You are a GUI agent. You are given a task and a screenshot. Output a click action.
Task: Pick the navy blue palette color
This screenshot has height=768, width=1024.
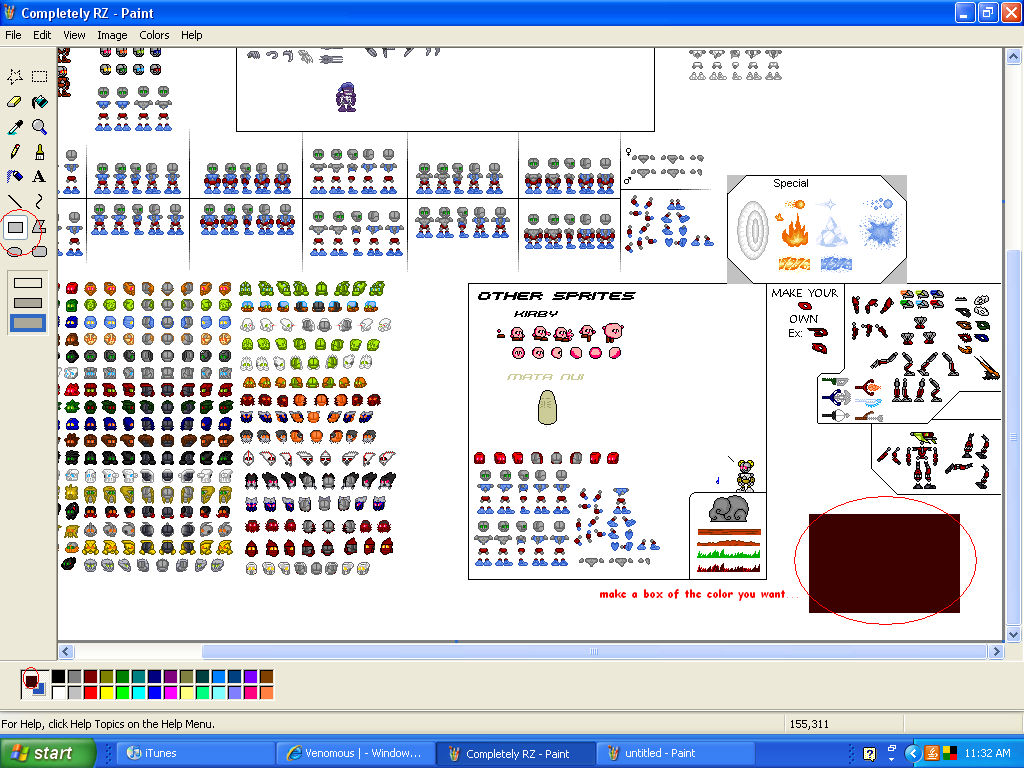click(x=154, y=677)
